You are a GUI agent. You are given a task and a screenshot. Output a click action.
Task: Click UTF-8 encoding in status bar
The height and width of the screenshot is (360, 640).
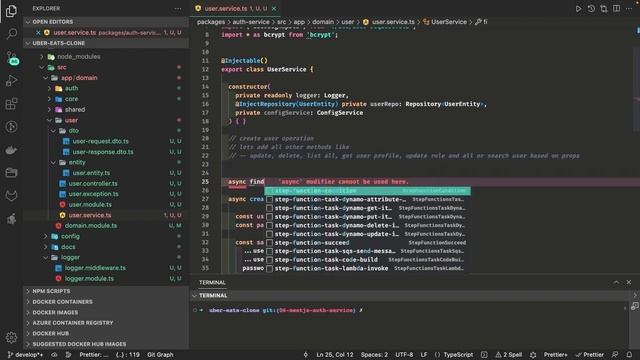click(404, 355)
